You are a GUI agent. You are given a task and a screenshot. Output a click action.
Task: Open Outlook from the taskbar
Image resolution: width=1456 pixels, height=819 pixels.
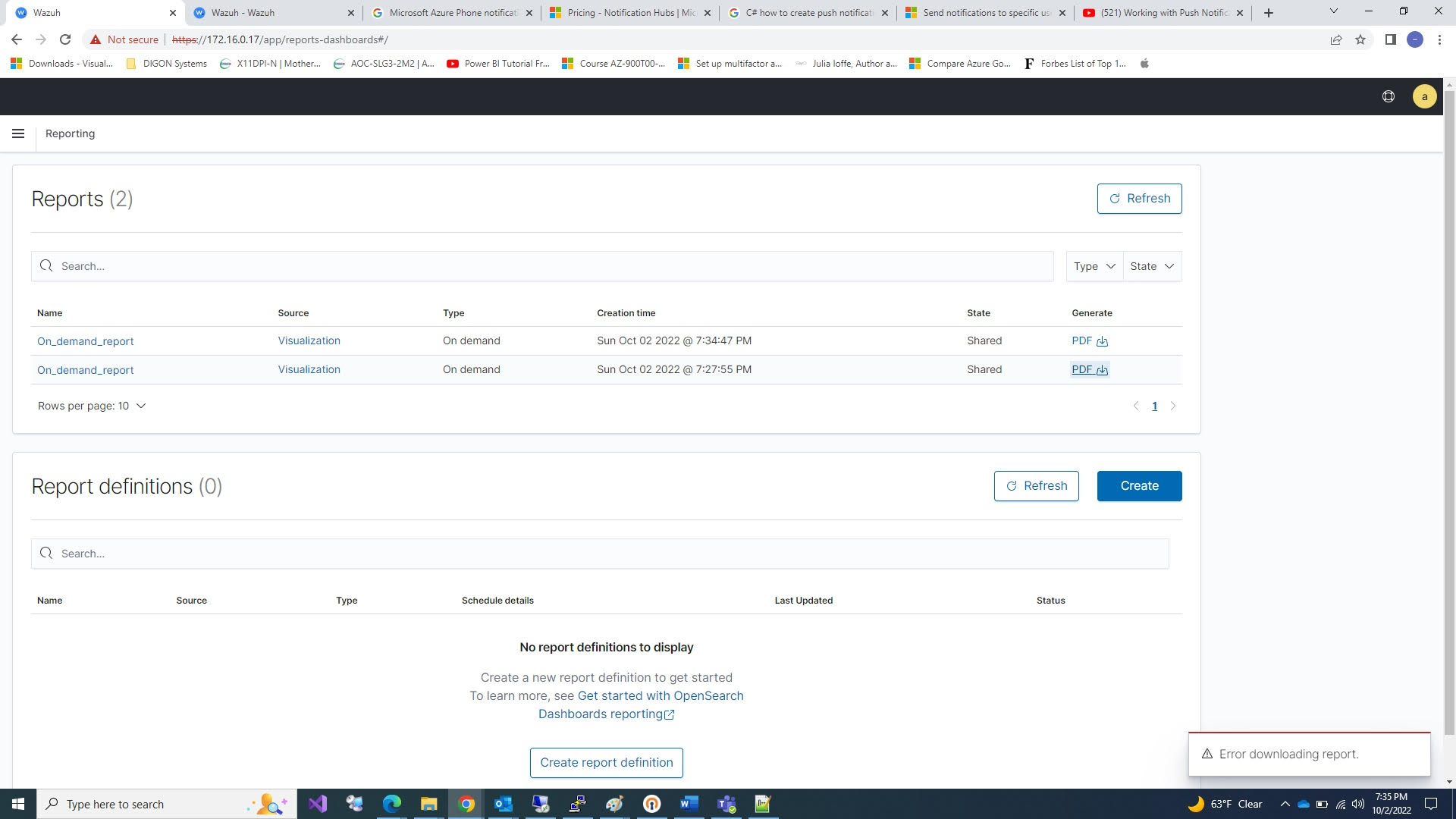pos(503,804)
